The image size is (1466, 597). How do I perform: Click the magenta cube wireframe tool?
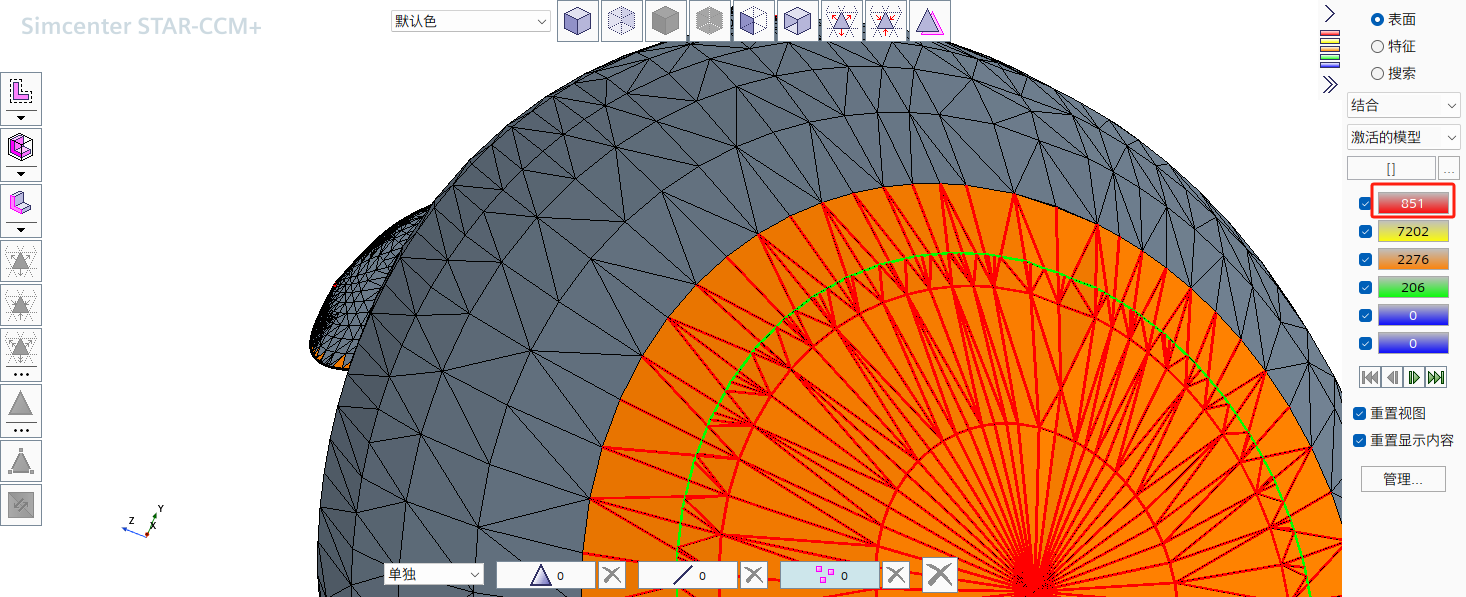pyautogui.click(x=21, y=148)
